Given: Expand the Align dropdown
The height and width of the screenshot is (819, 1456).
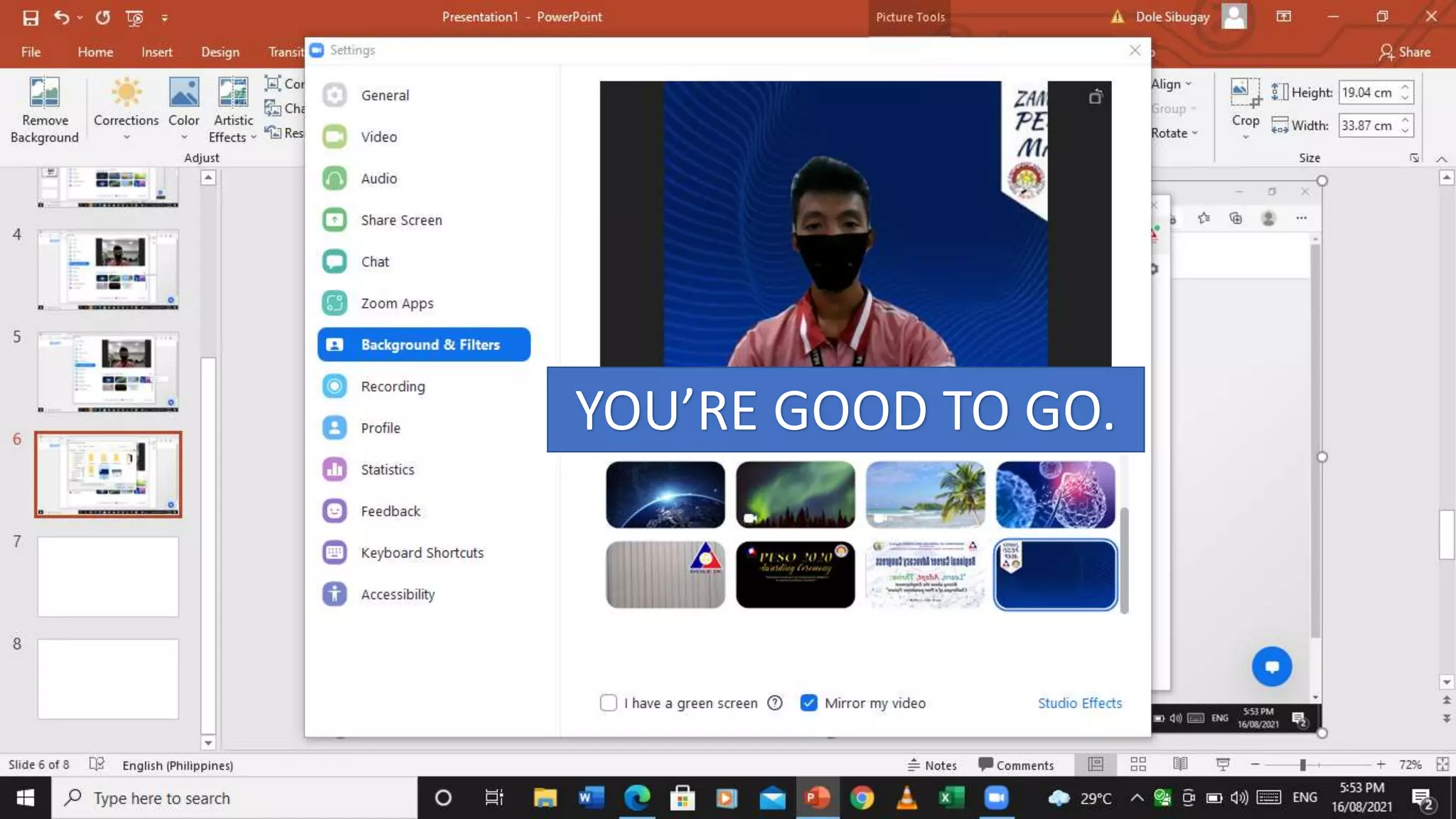Looking at the screenshot, I should click(1171, 84).
